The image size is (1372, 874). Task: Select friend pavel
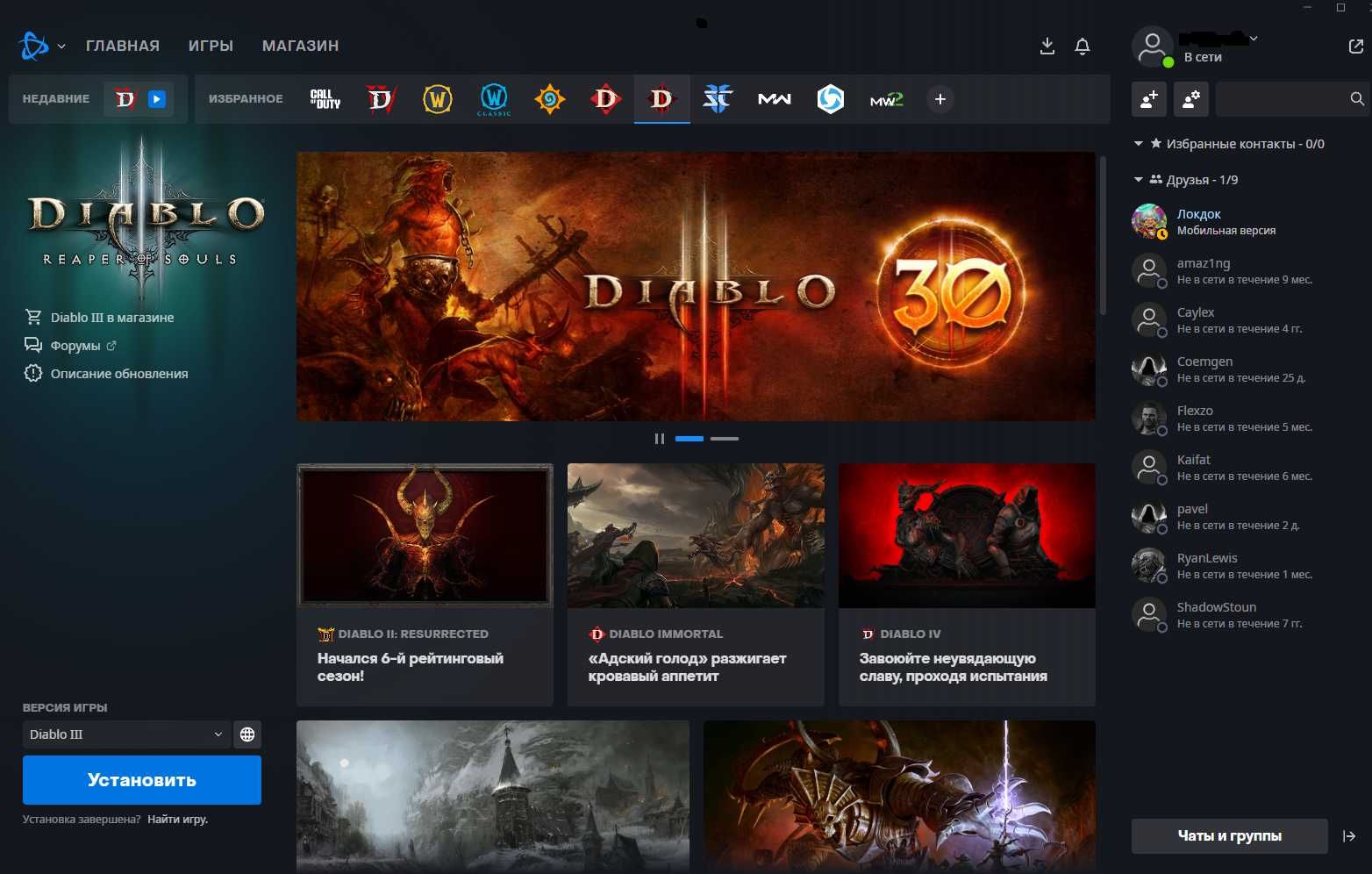[x=1248, y=516]
